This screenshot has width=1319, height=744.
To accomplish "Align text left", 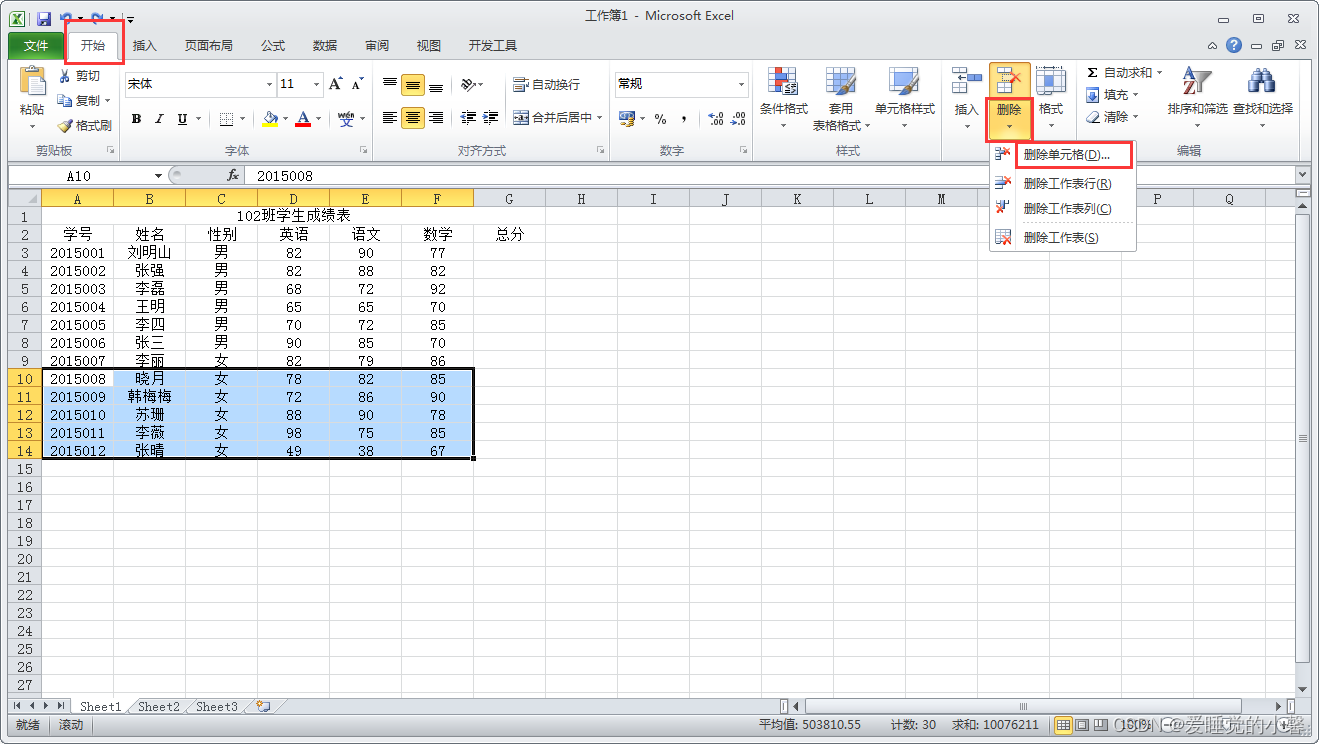I will [390, 118].
